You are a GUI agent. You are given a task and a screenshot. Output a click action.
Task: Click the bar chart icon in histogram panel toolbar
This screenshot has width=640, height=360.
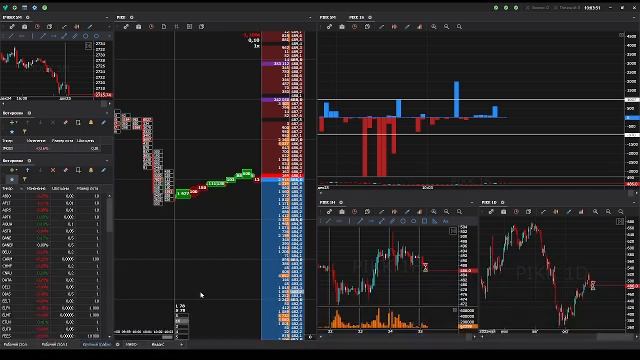[420, 27]
